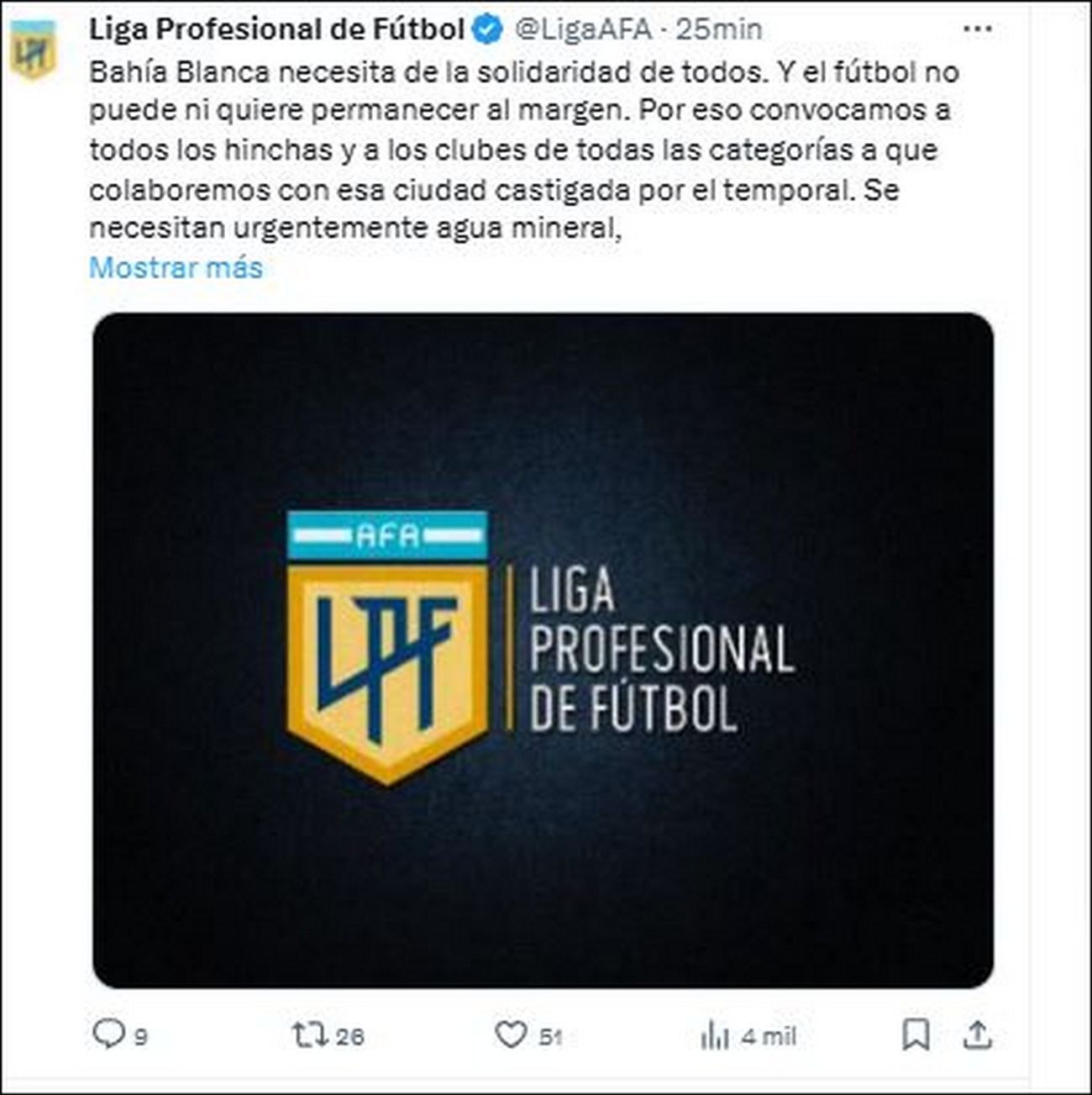Click the repost count 26
1092x1095 pixels.
tap(349, 1036)
